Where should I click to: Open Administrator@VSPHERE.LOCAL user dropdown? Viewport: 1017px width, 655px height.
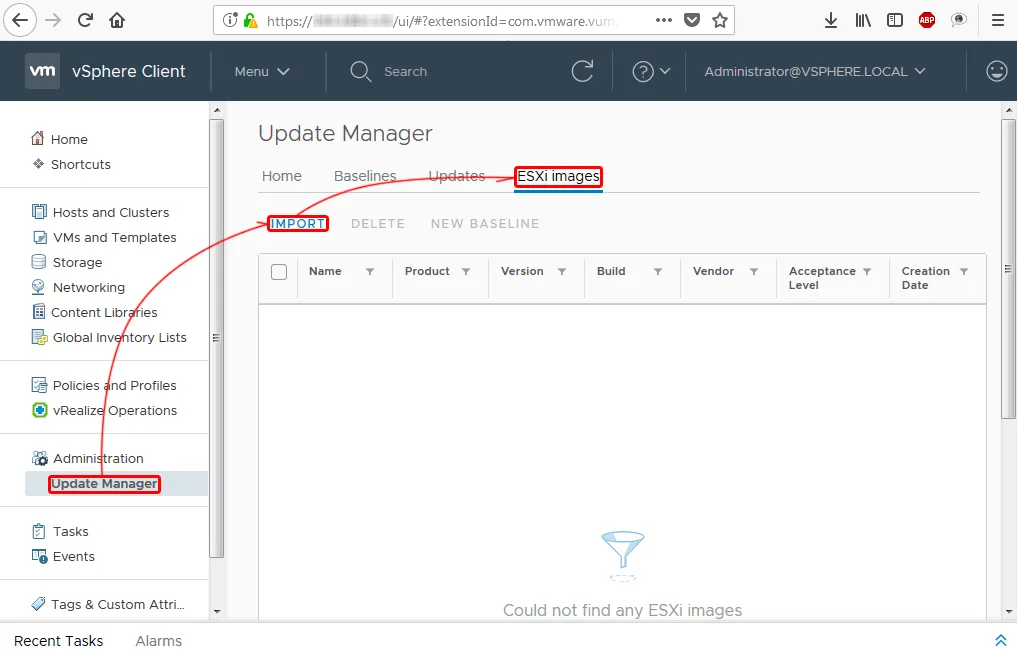coord(815,71)
